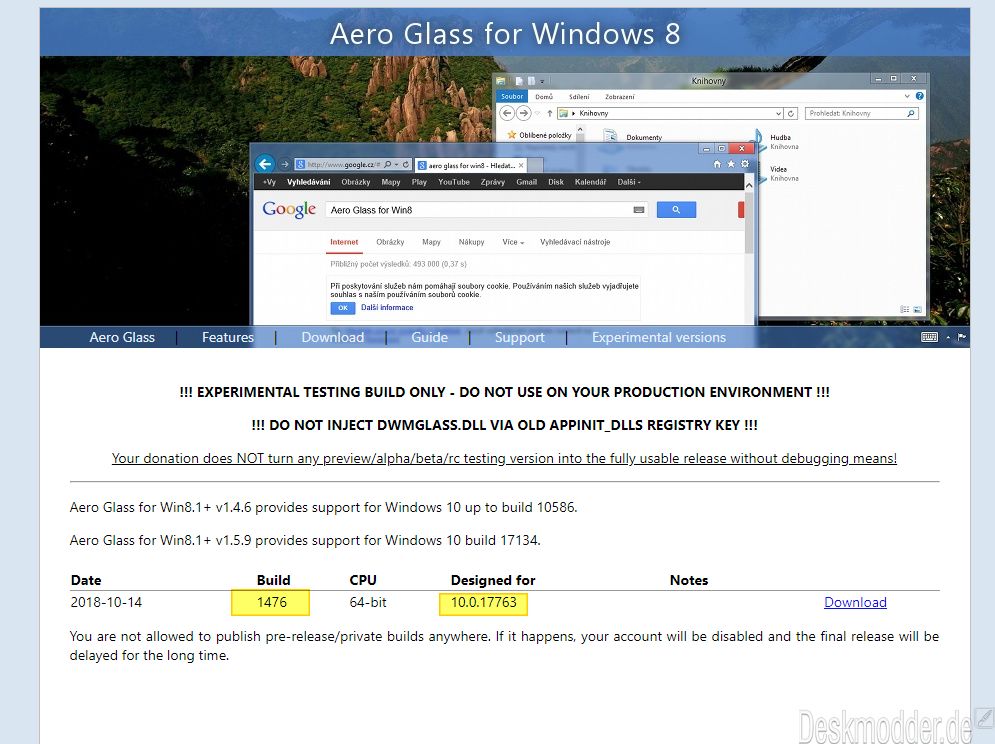
Task: Click the Prohledat Knihovny search box
Action: pos(862,113)
